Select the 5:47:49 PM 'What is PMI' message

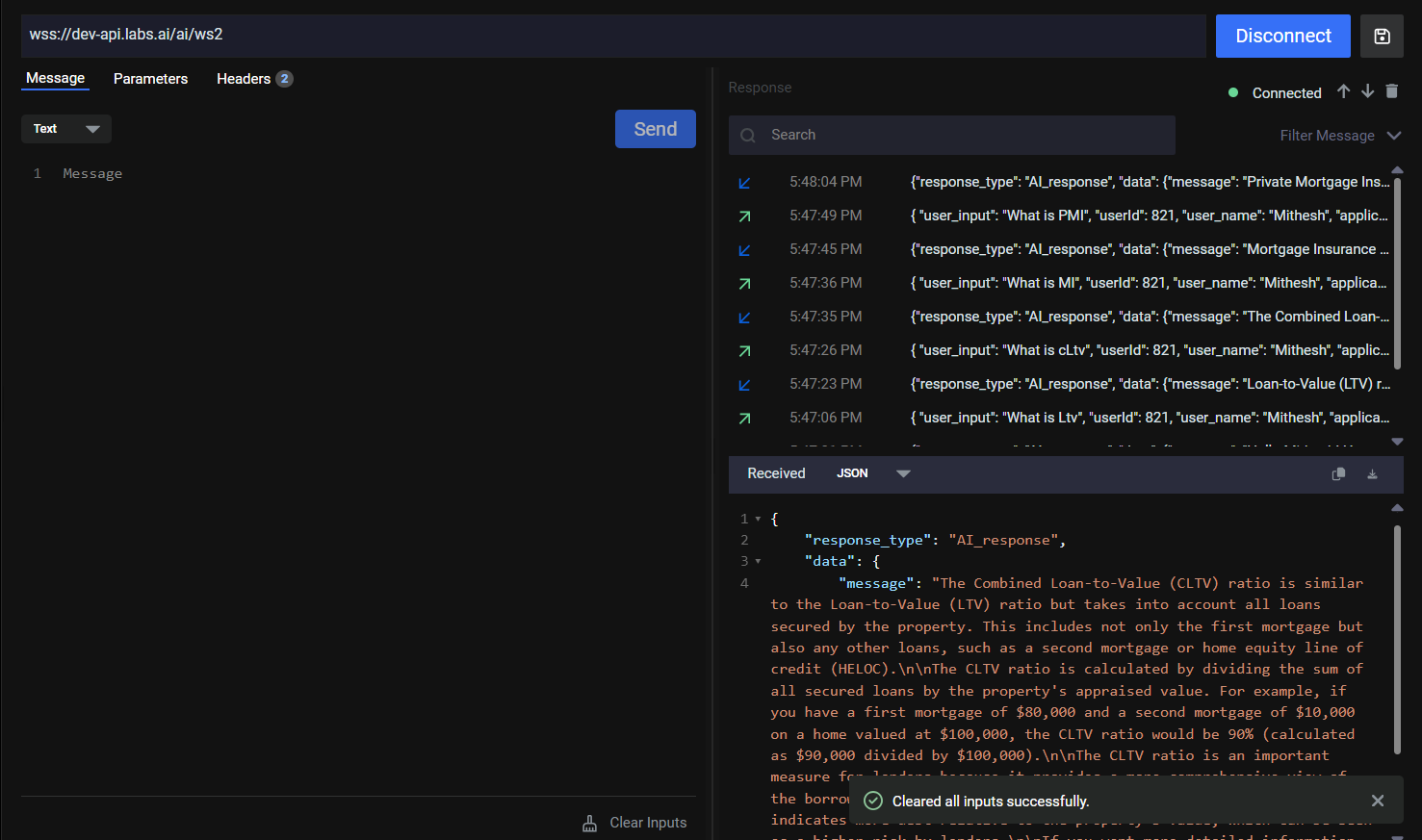pos(1059,216)
